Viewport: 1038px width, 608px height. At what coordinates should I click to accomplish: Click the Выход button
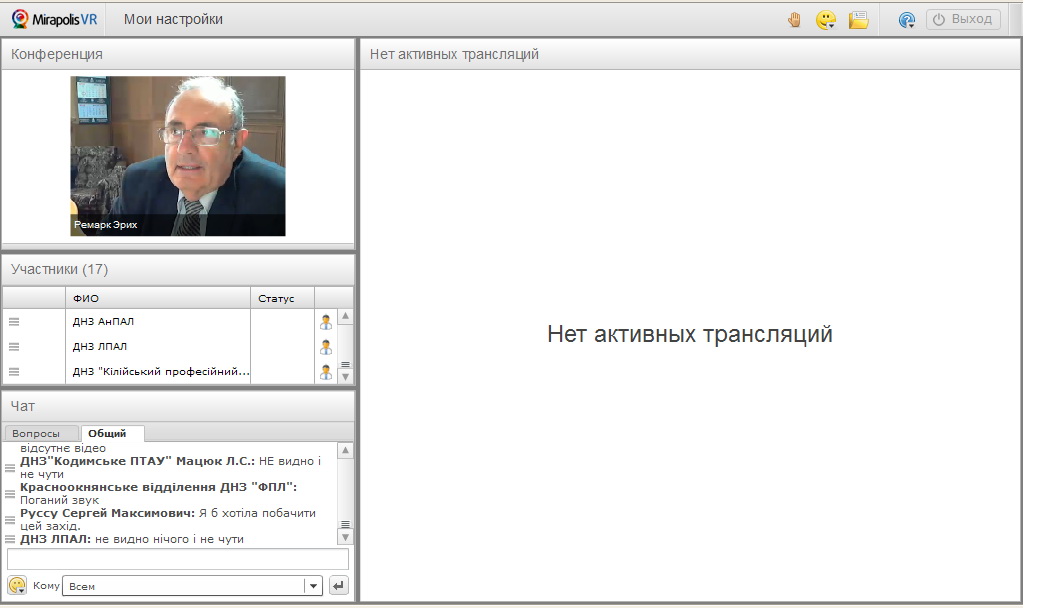[x=963, y=19]
